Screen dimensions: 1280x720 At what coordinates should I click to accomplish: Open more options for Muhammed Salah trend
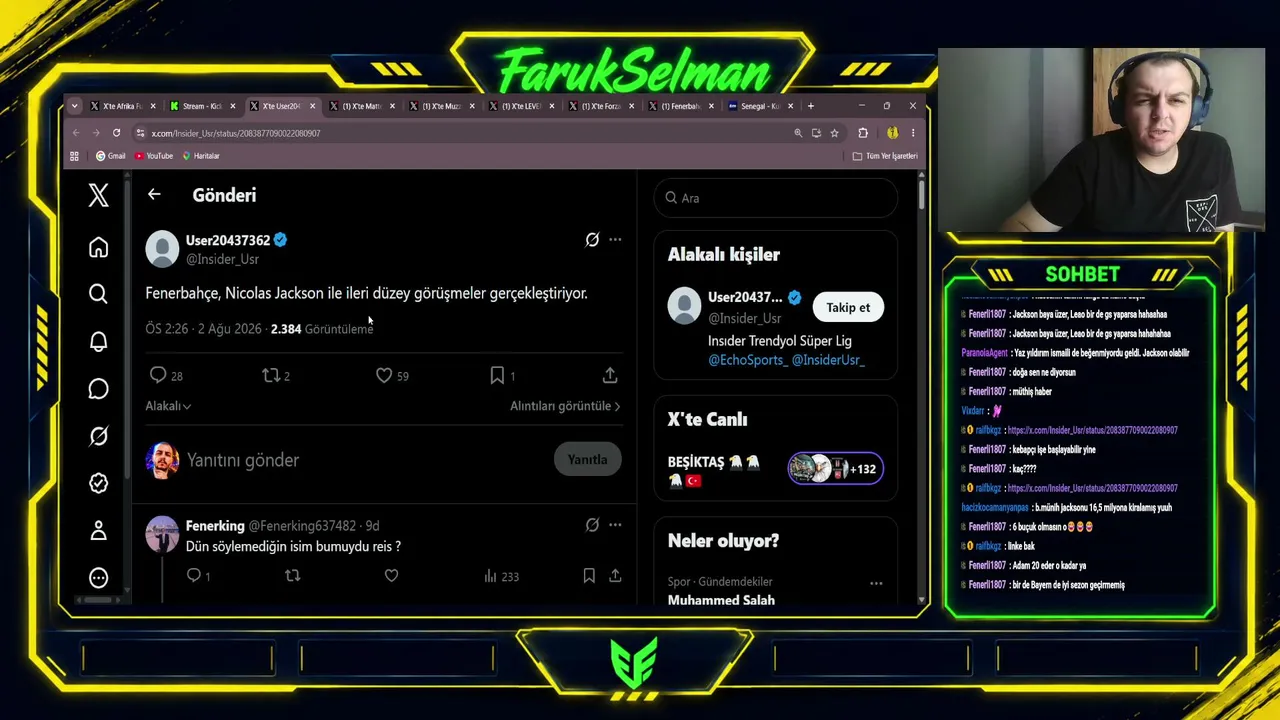(876, 583)
